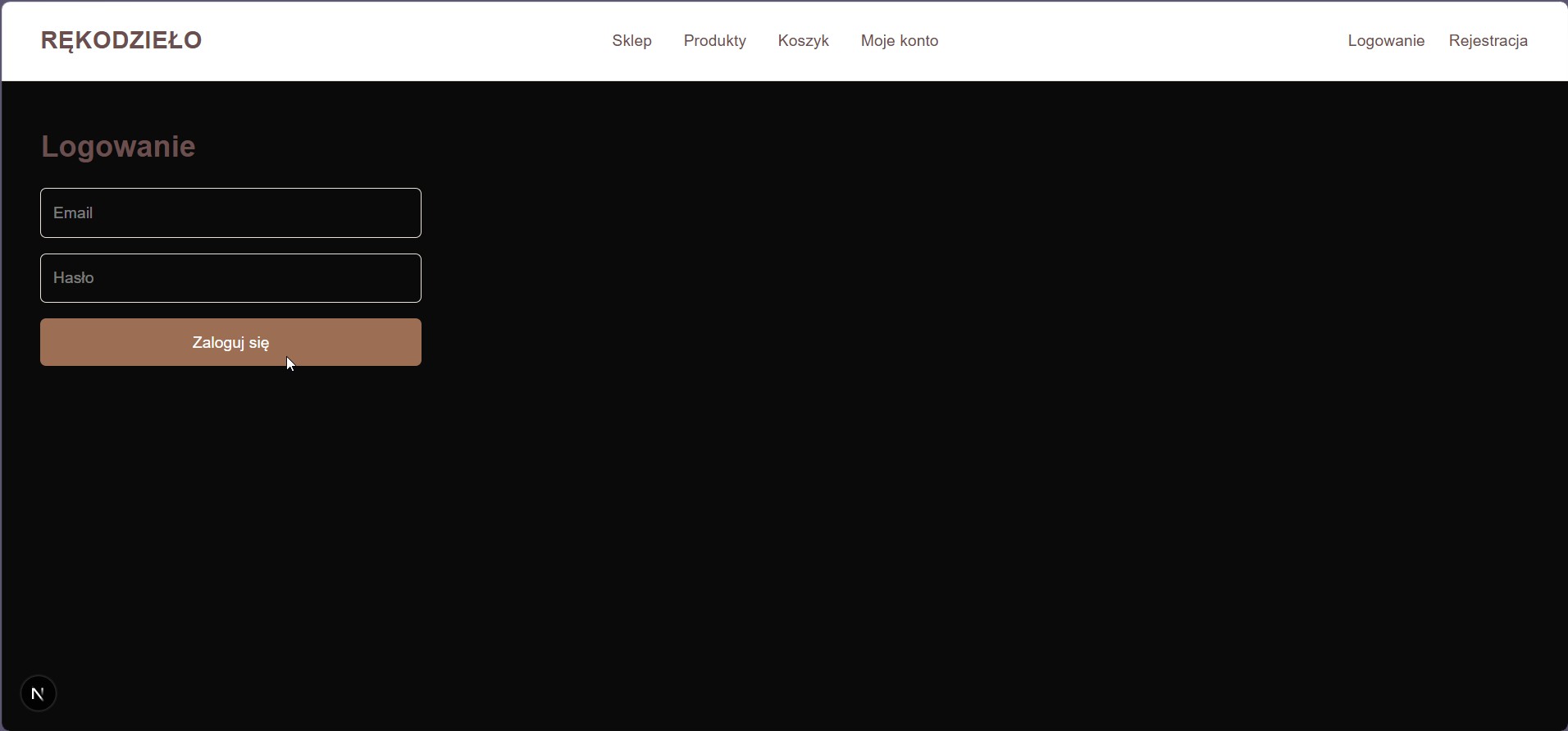Open the Logowanie link in header

click(x=1386, y=41)
